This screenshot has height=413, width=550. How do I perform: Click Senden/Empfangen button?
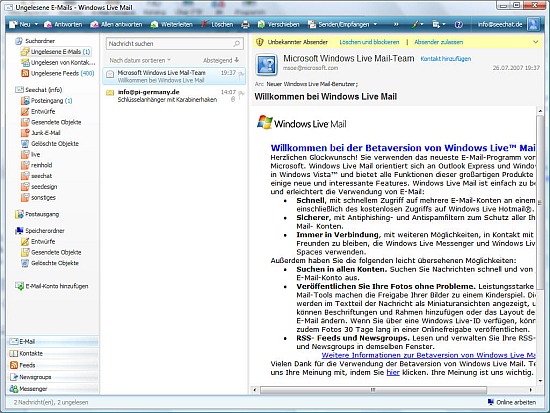[338, 25]
